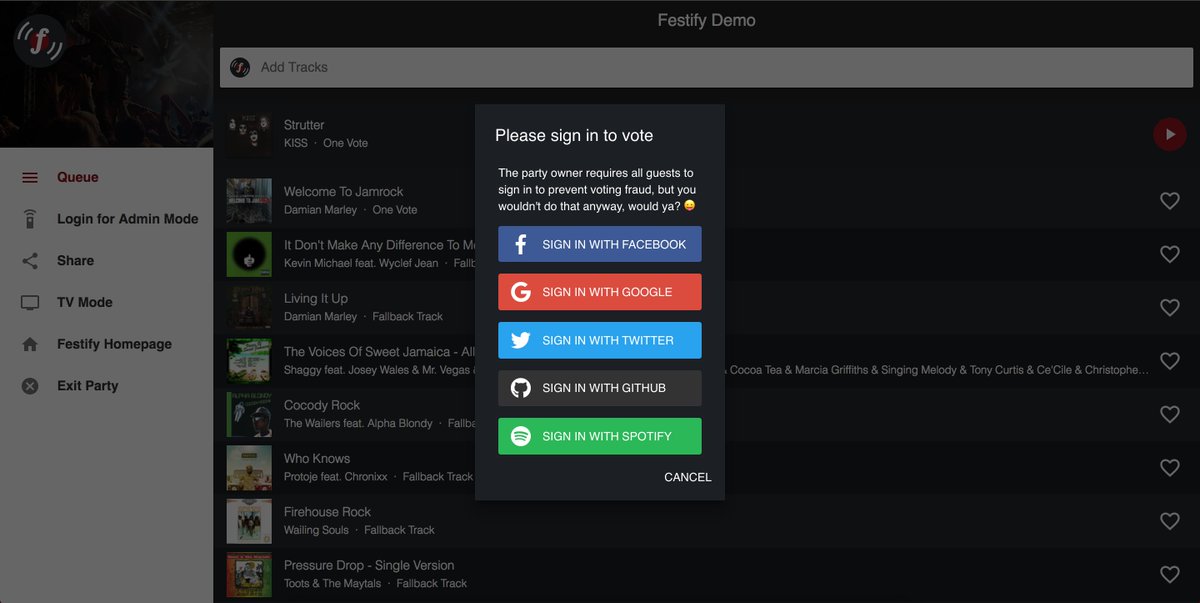This screenshot has width=1200, height=603.
Task: Click the TV Mode screen icon
Action: coord(30,302)
